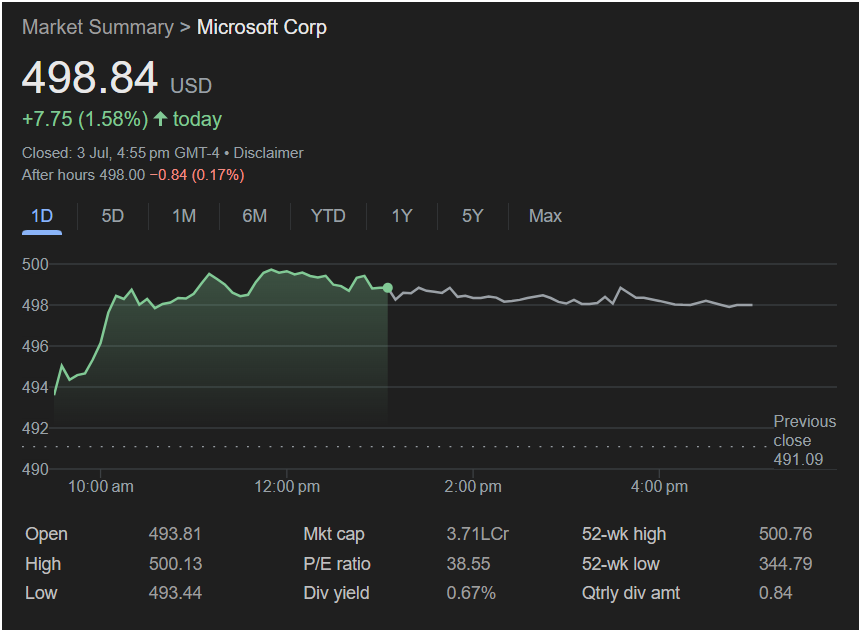Click the USD currency label
The image size is (861, 632).
point(191,86)
